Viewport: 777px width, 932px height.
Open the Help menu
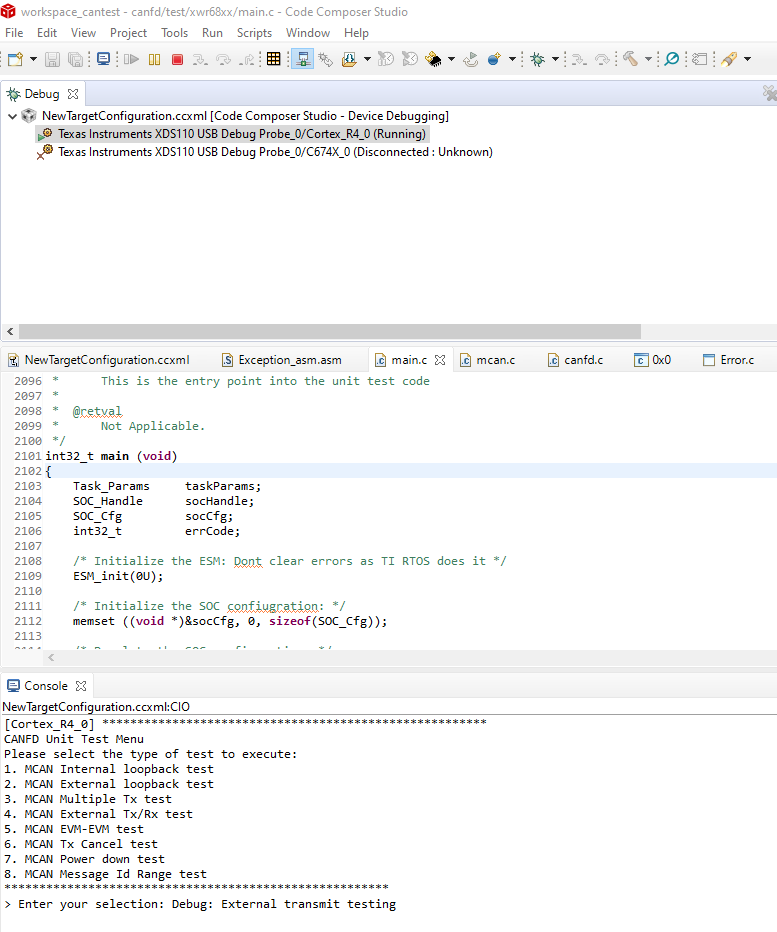coord(356,33)
